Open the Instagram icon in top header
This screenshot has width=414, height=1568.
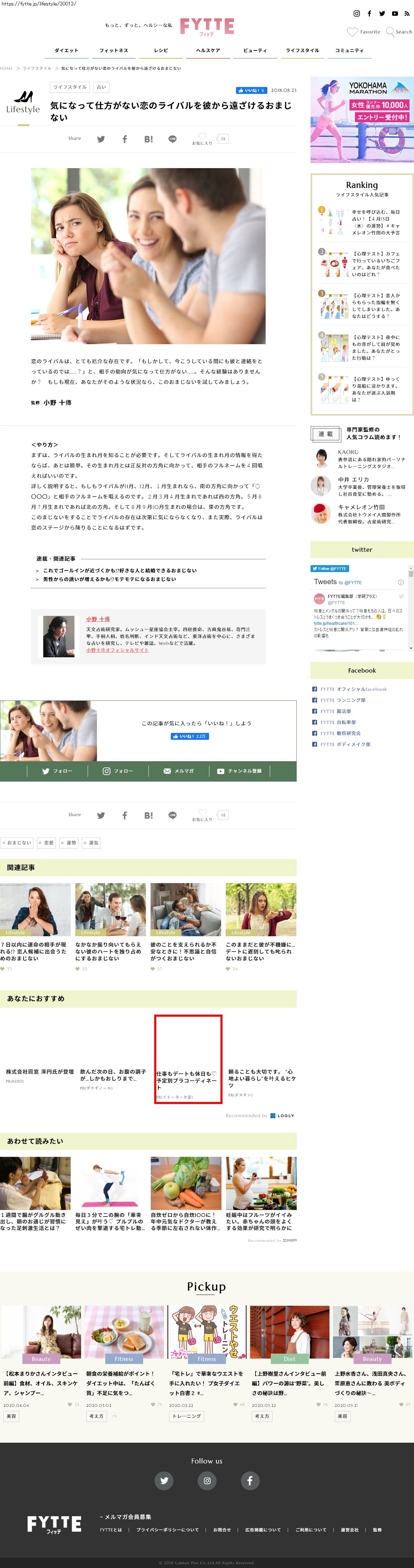tap(356, 13)
